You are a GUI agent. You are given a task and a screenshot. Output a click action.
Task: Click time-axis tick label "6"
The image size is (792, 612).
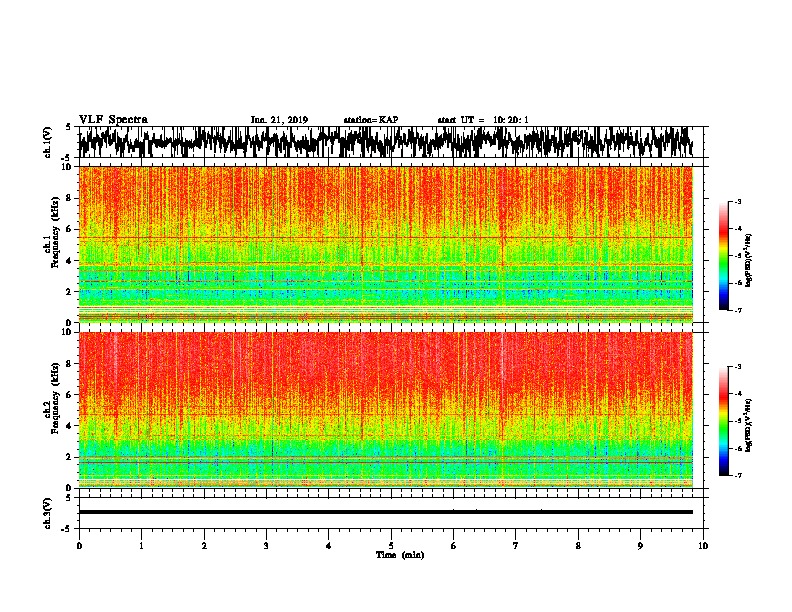pyautogui.click(x=454, y=546)
